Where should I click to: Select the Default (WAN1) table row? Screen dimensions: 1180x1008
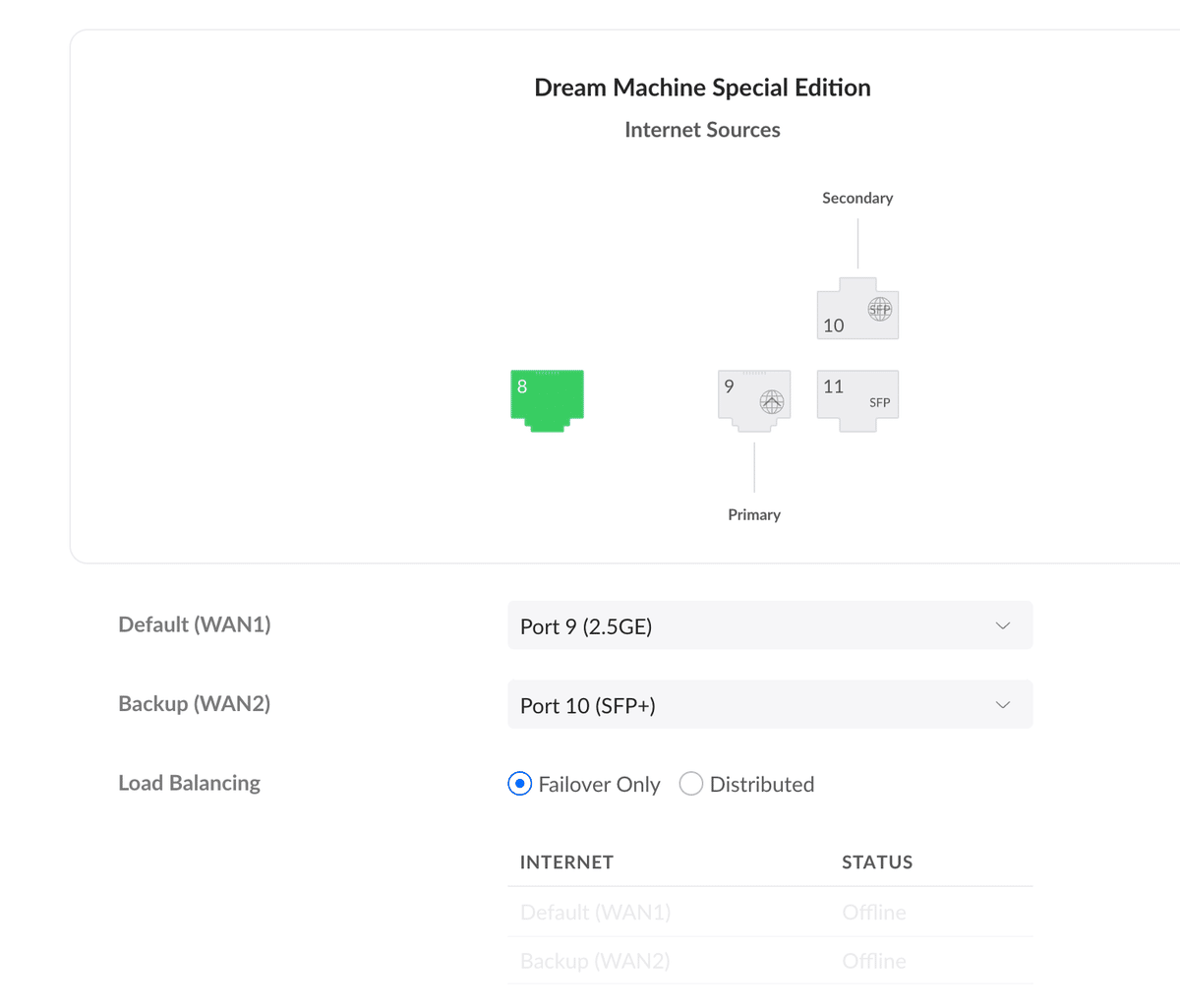[770, 912]
